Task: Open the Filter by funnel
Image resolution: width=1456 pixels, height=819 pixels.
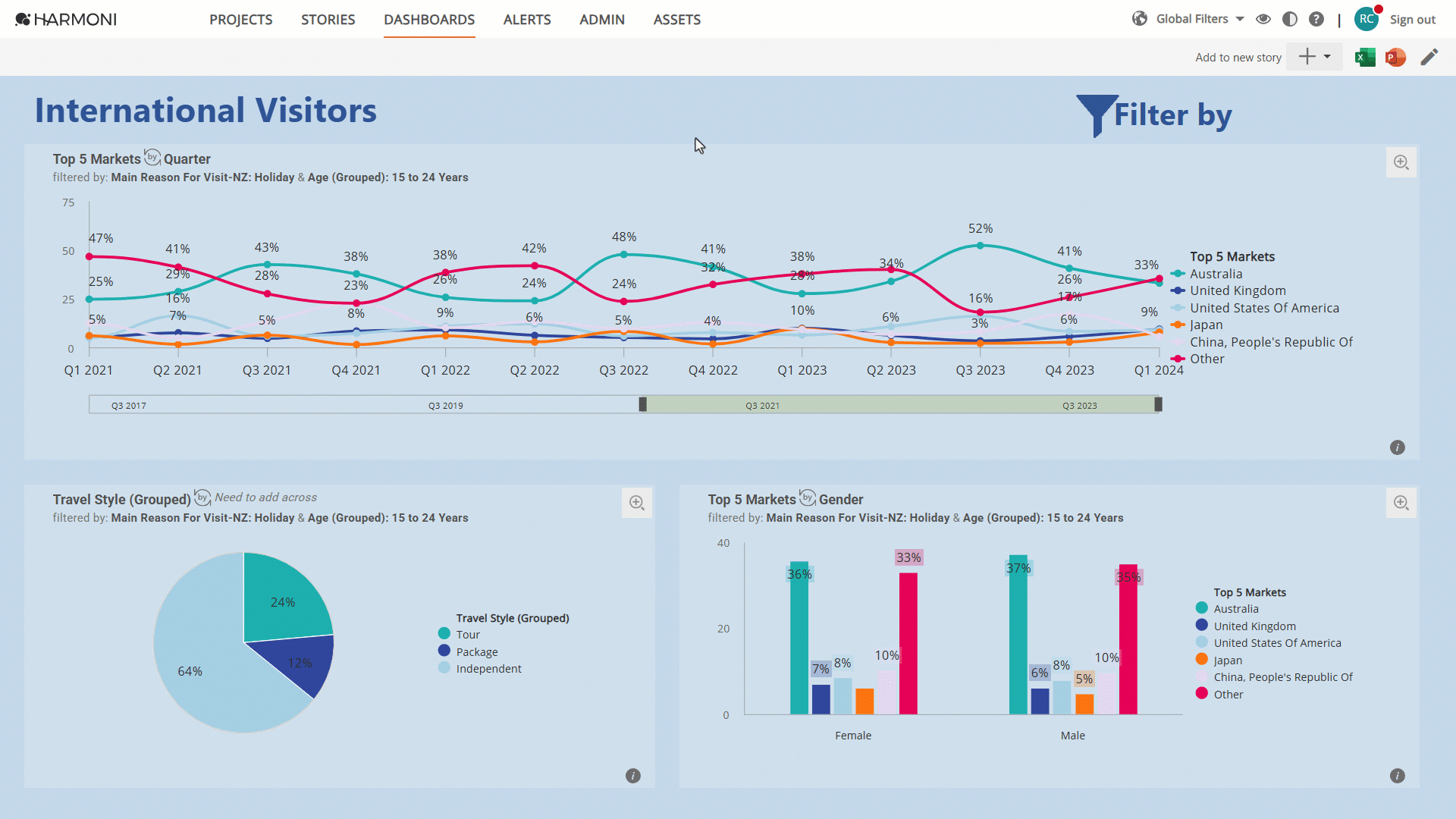Action: (x=1097, y=115)
